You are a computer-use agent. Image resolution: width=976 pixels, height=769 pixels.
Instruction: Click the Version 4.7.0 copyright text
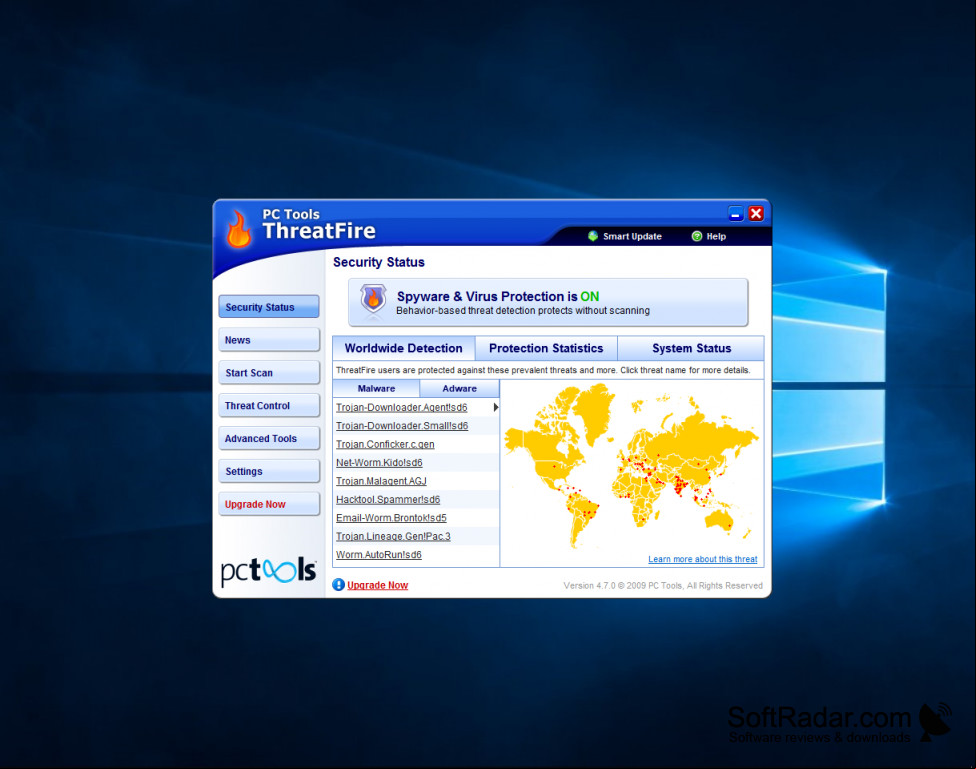click(663, 585)
